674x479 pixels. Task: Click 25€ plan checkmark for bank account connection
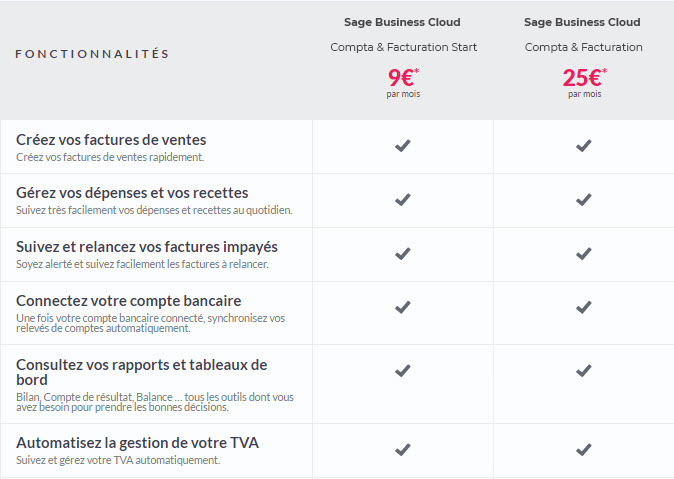[583, 308]
